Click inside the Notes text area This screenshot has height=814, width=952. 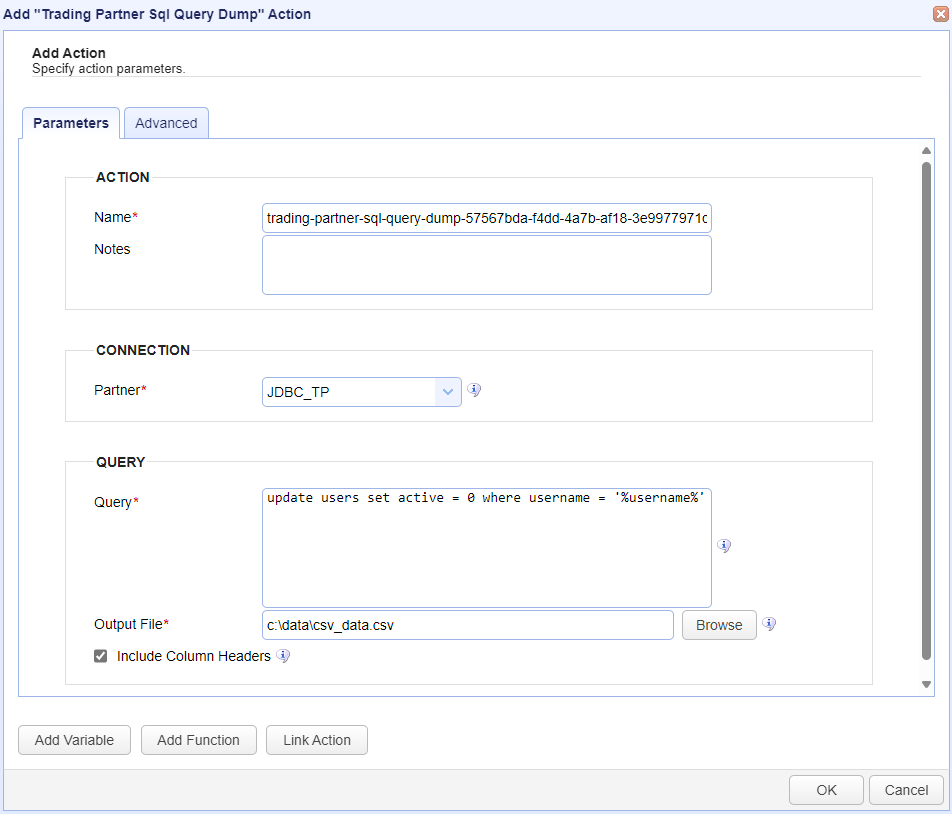(x=486, y=265)
